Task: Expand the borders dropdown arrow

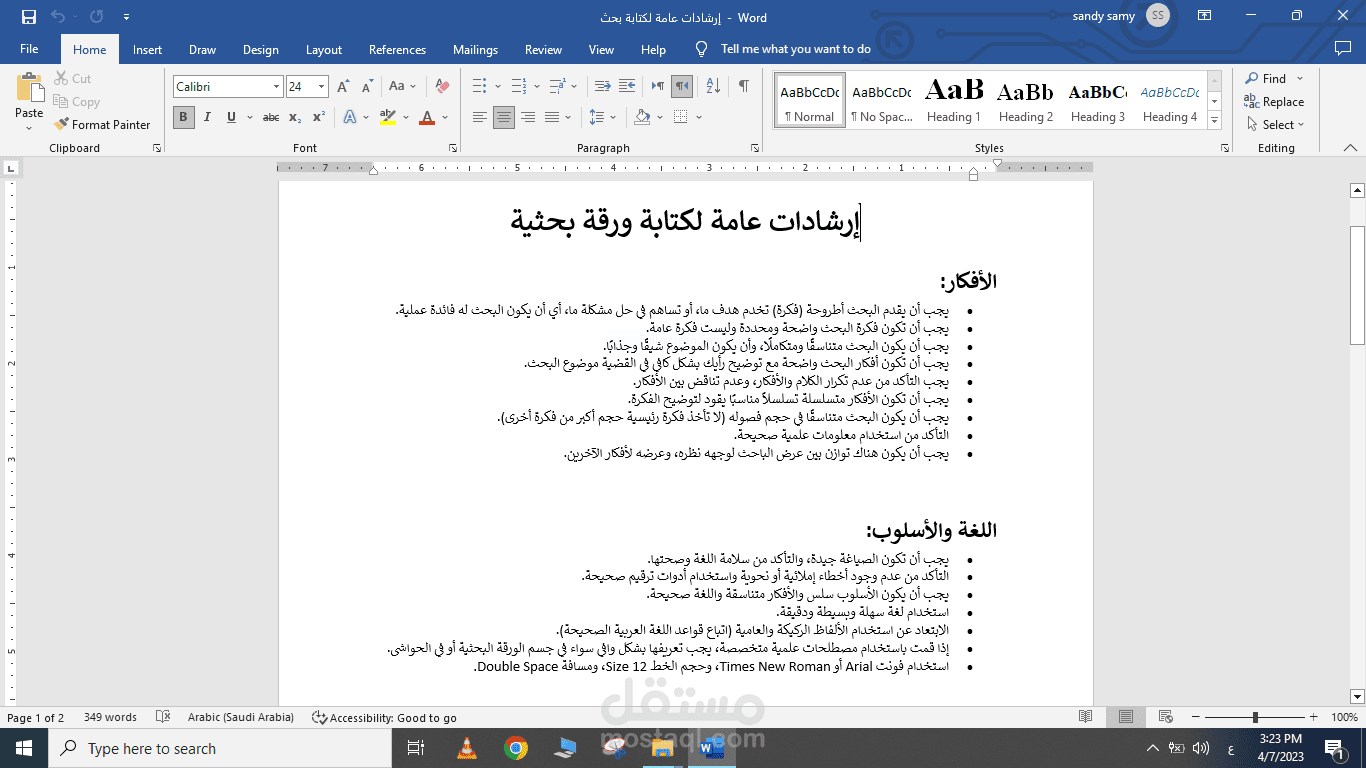Action: (698, 117)
